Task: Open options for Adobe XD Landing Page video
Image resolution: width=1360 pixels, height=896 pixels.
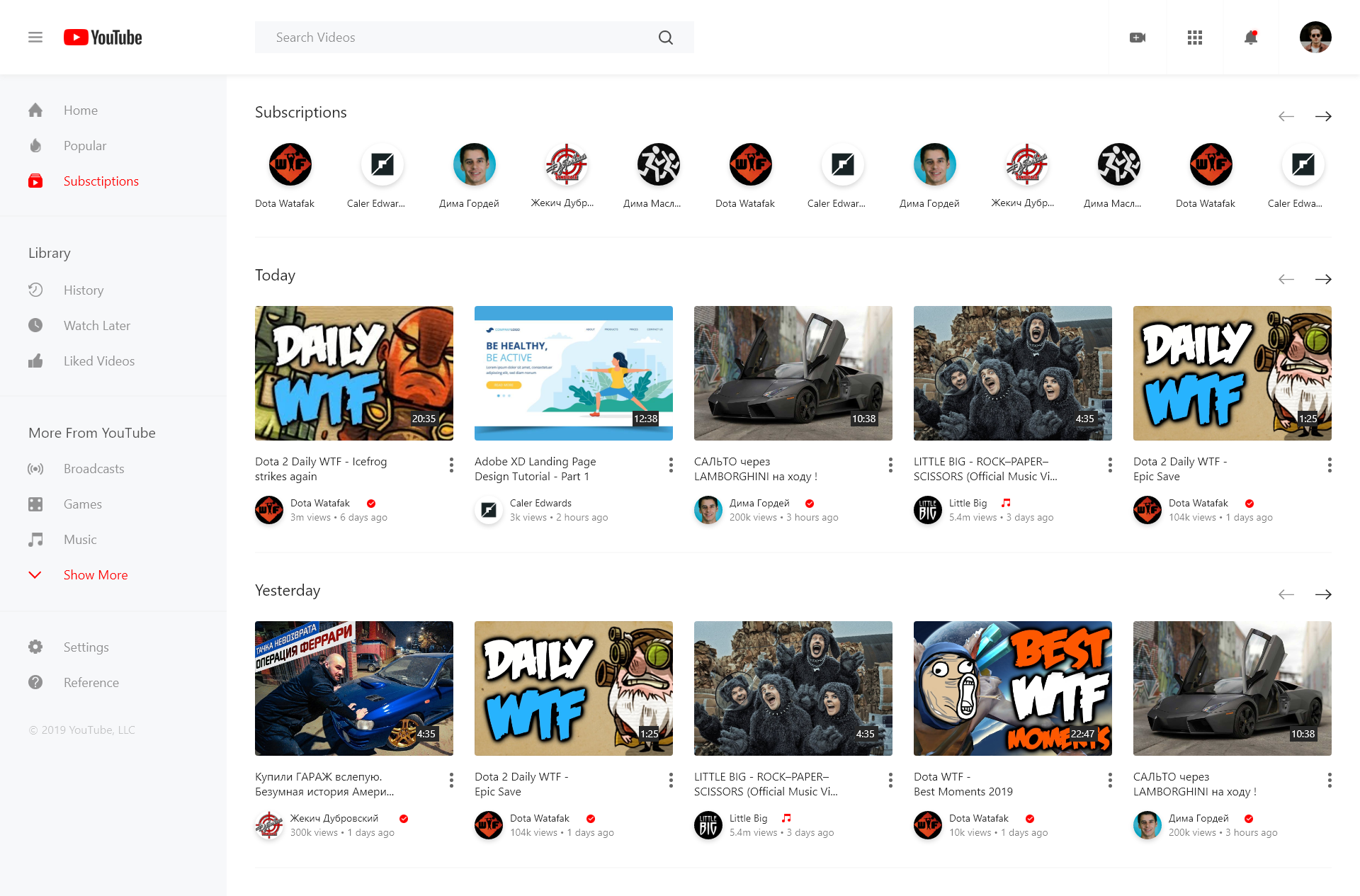Action: (x=671, y=465)
